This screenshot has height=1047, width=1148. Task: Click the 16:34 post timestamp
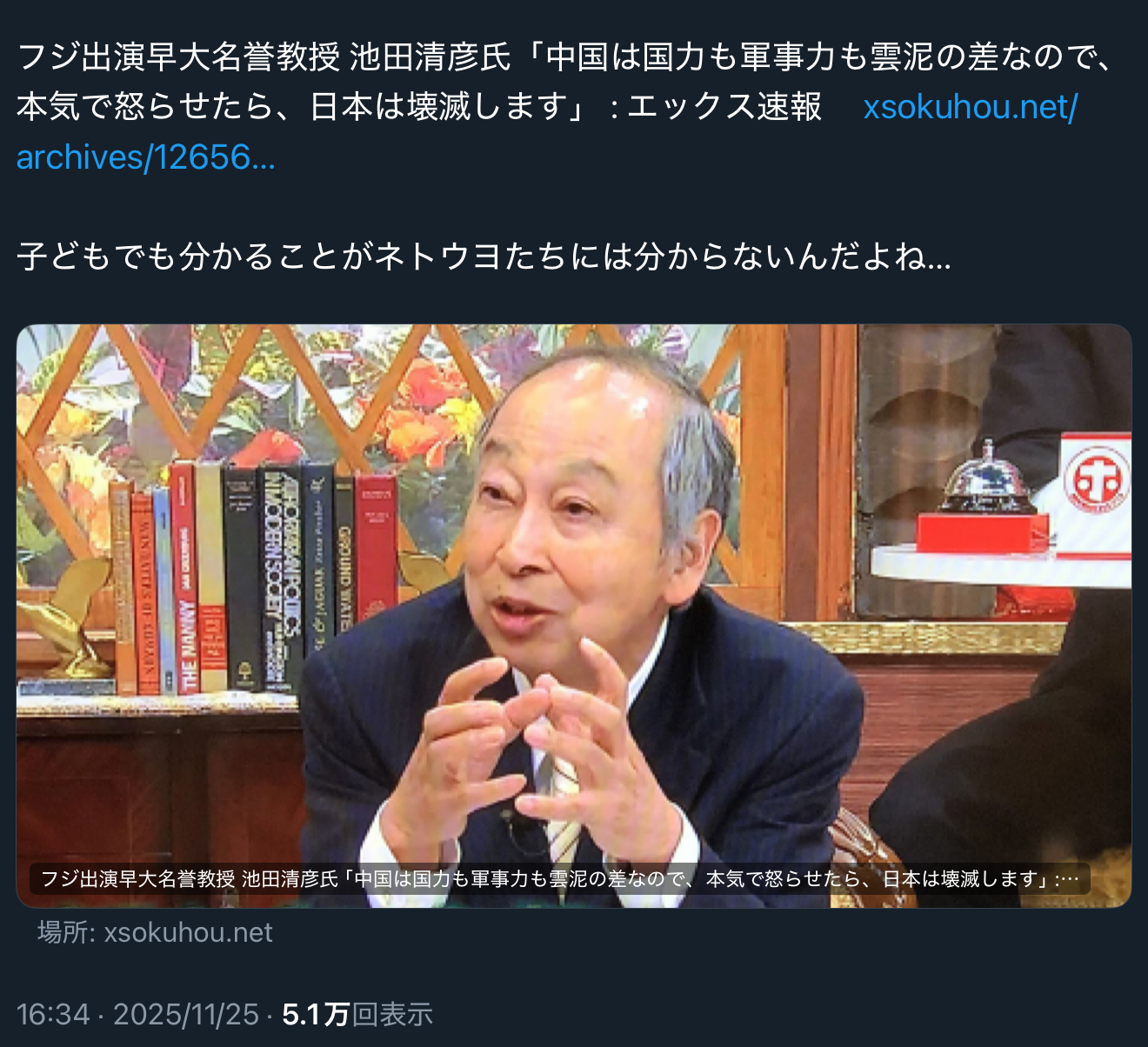click(x=53, y=1014)
